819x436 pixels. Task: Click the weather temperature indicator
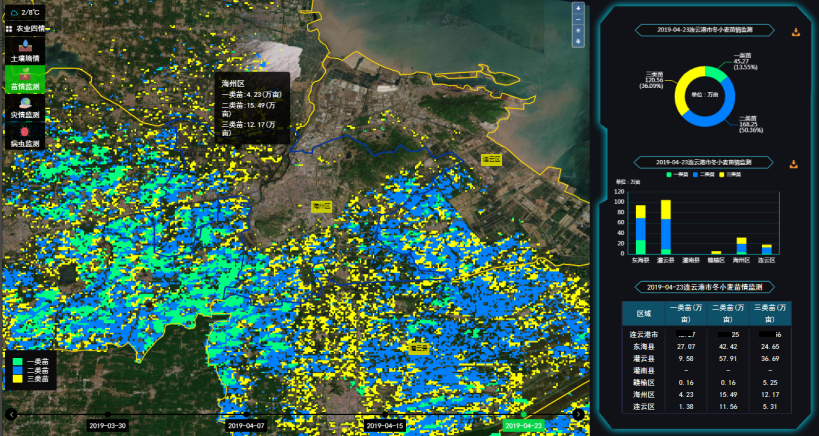[24, 12]
